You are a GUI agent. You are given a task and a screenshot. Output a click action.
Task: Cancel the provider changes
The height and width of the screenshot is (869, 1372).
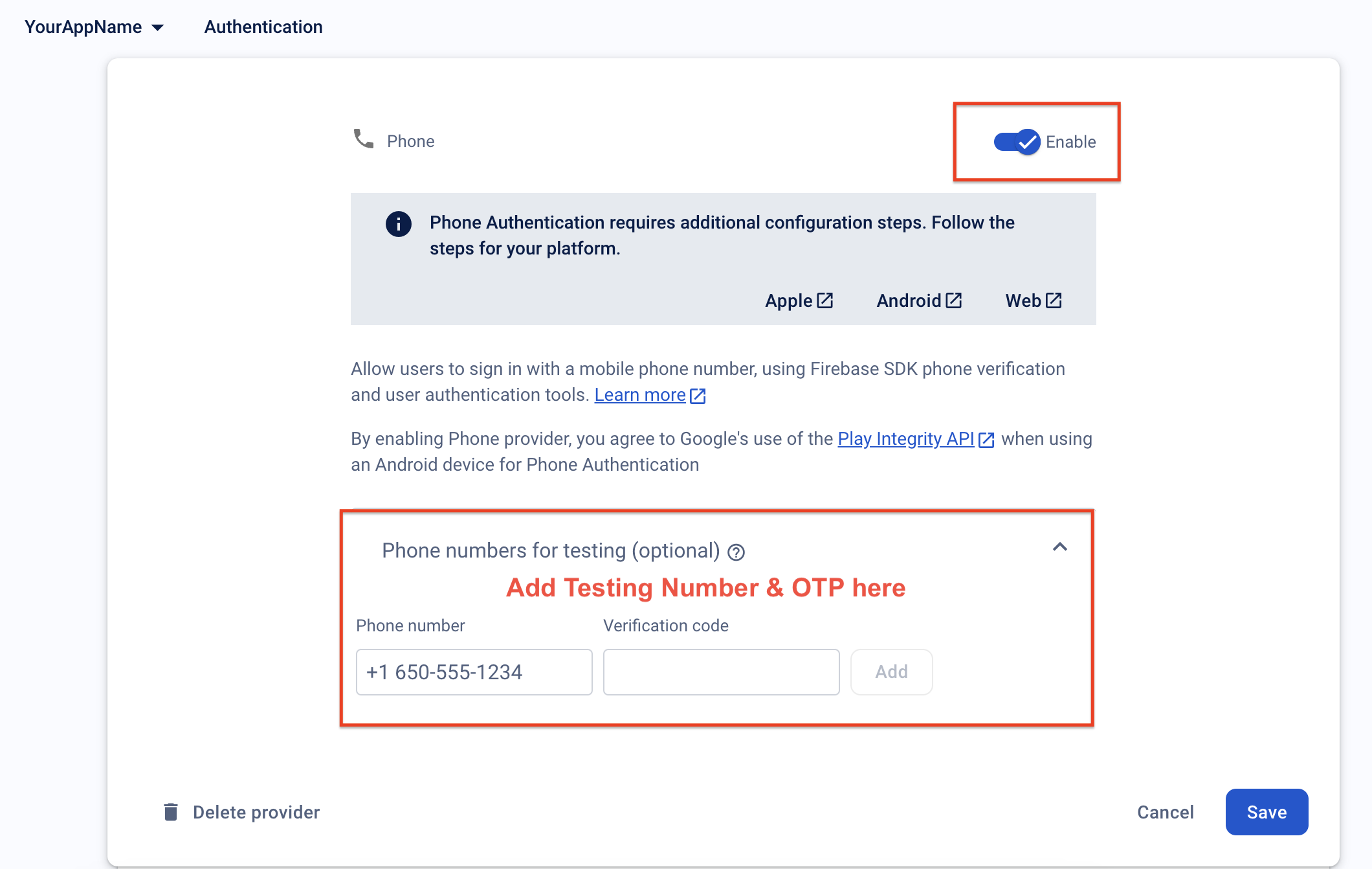coord(1165,812)
